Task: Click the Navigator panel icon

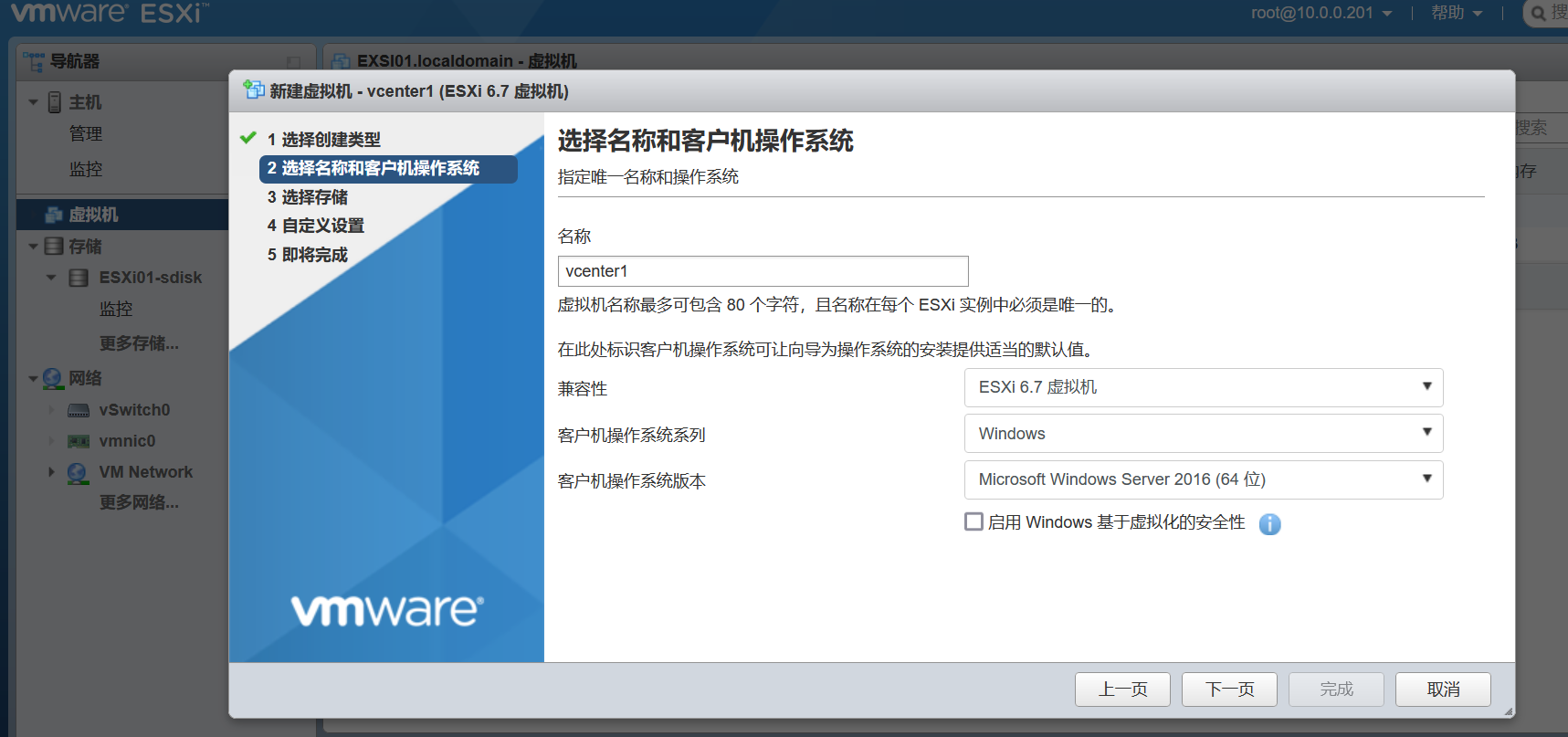Action: (34, 61)
